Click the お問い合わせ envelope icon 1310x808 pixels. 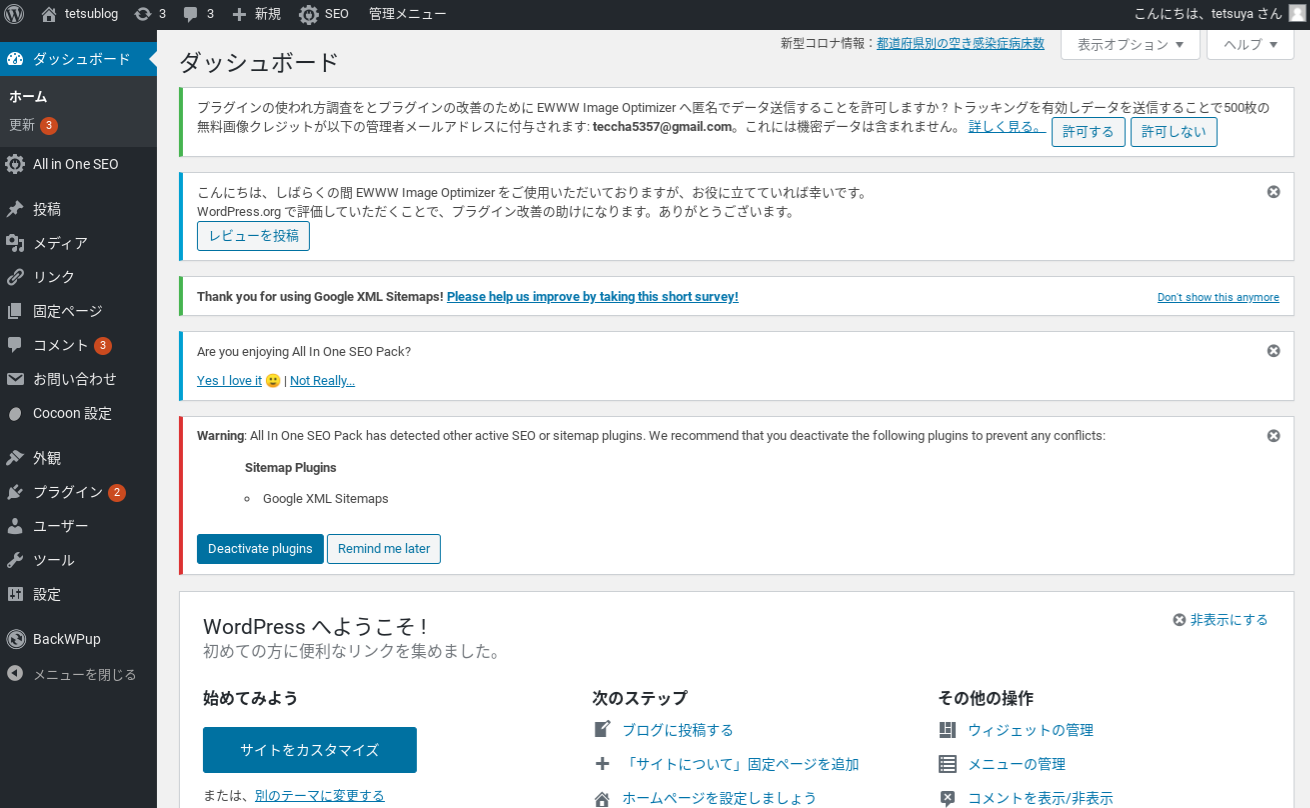click(x=15, y=379)
